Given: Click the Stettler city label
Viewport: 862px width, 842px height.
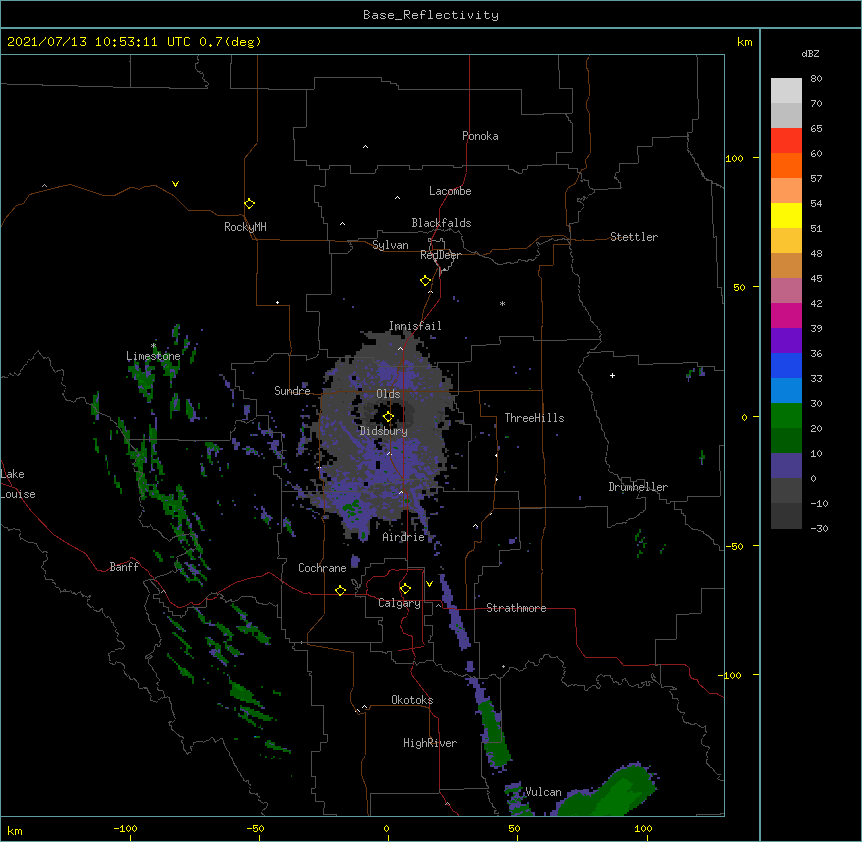Looking at the screenshot, I should (634, 237).
